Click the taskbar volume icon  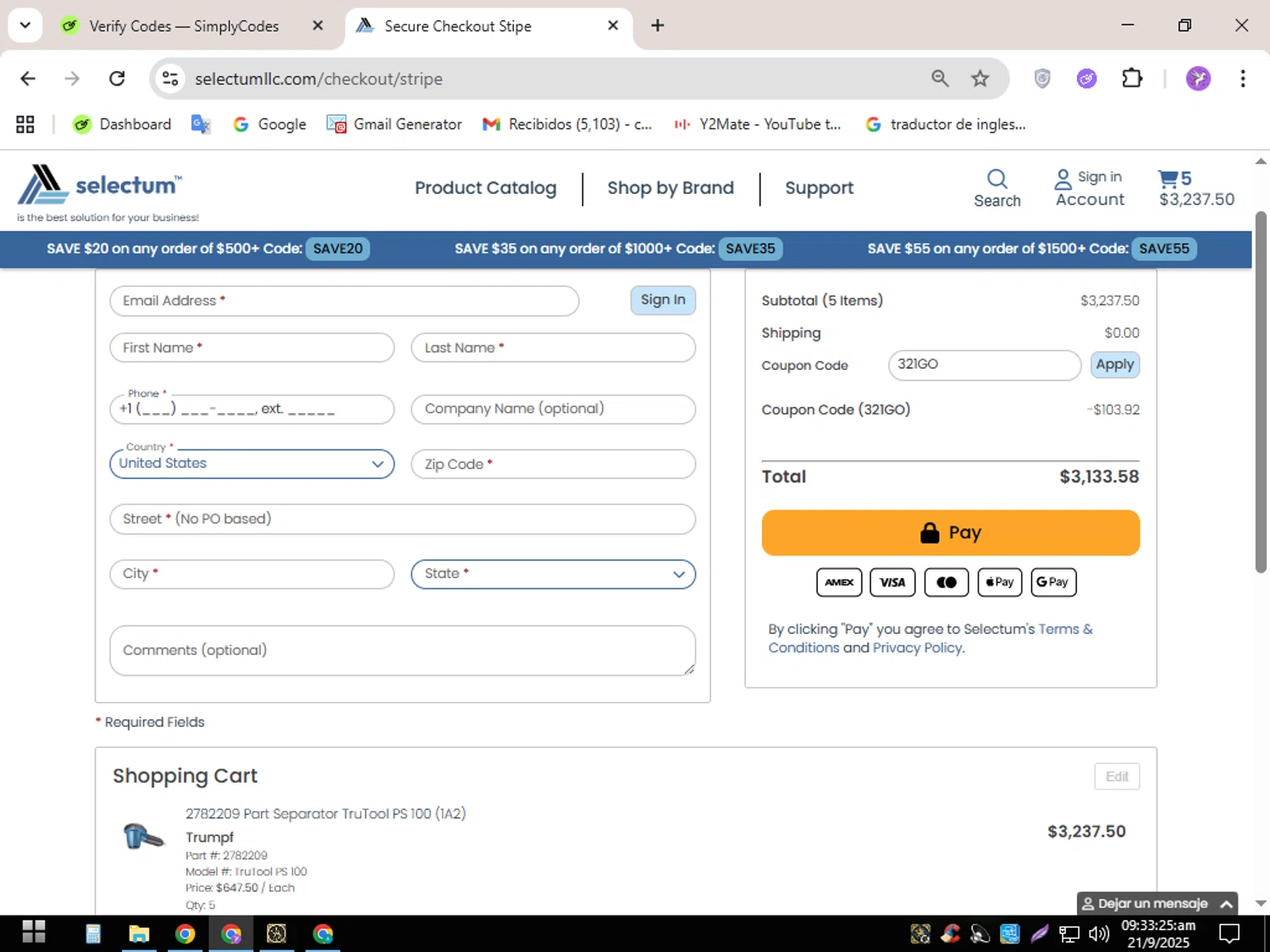coord(1099,933)
